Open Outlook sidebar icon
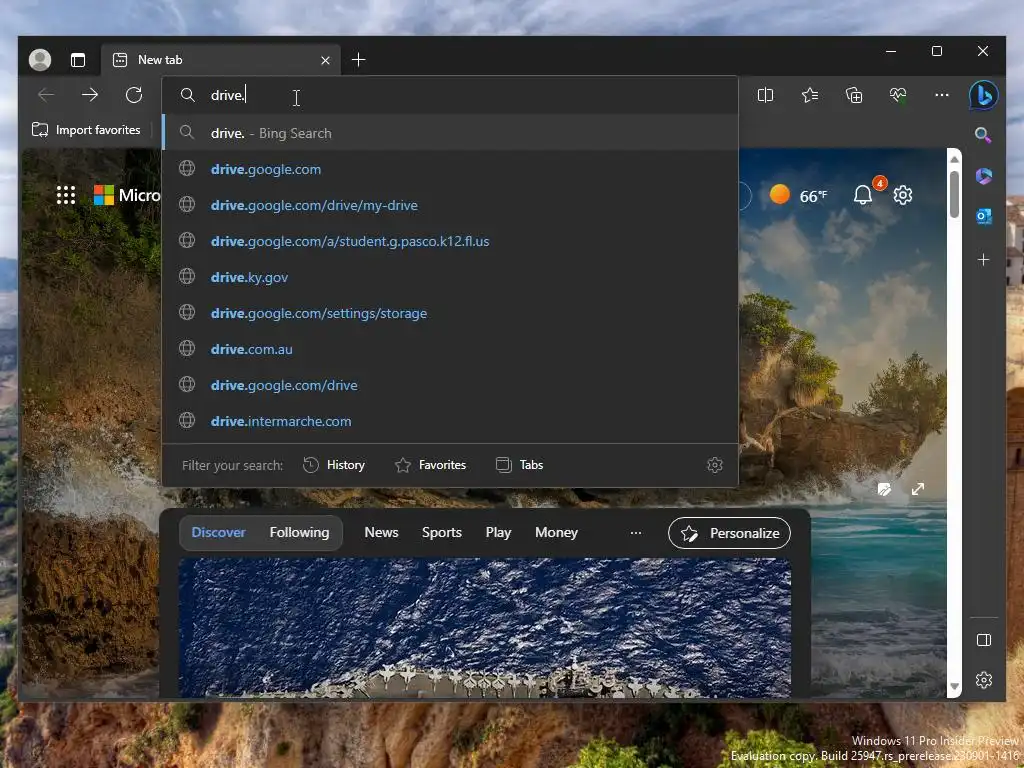1024x768 pixels. pyautogui.click(x=984, y=216)
